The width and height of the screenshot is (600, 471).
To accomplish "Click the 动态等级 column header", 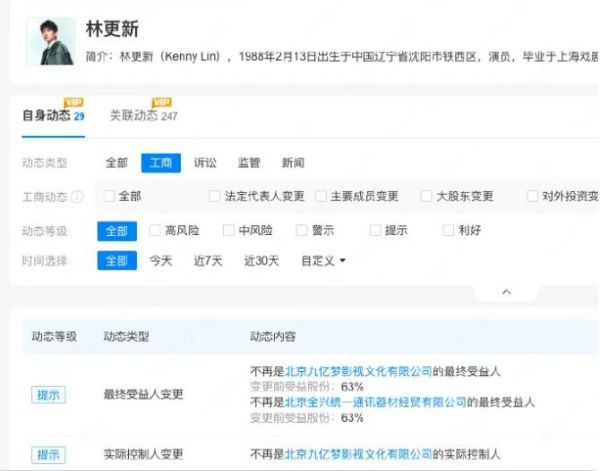I will coord(54,337).
